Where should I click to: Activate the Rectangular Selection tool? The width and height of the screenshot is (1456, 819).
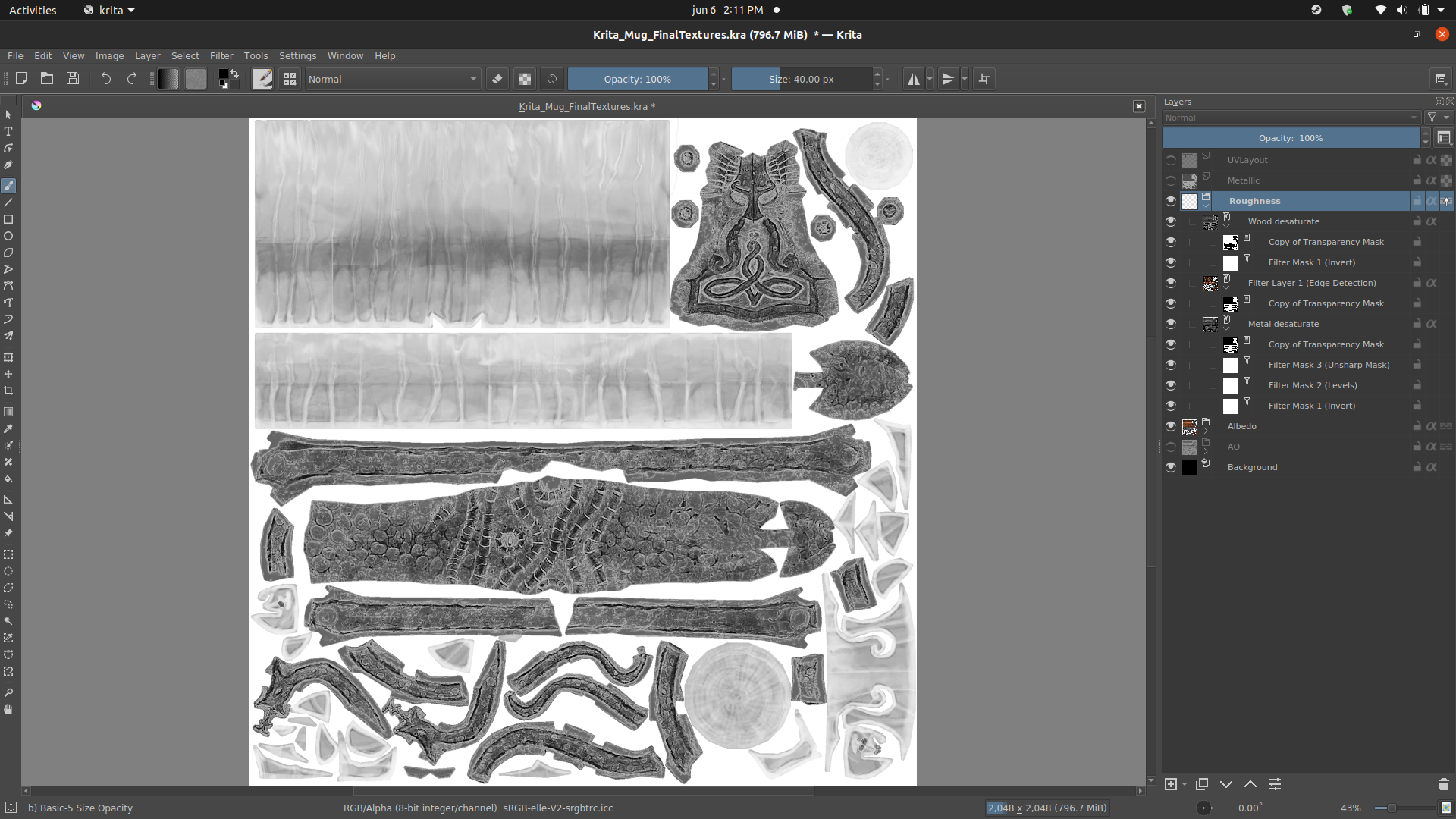point(8,554)
